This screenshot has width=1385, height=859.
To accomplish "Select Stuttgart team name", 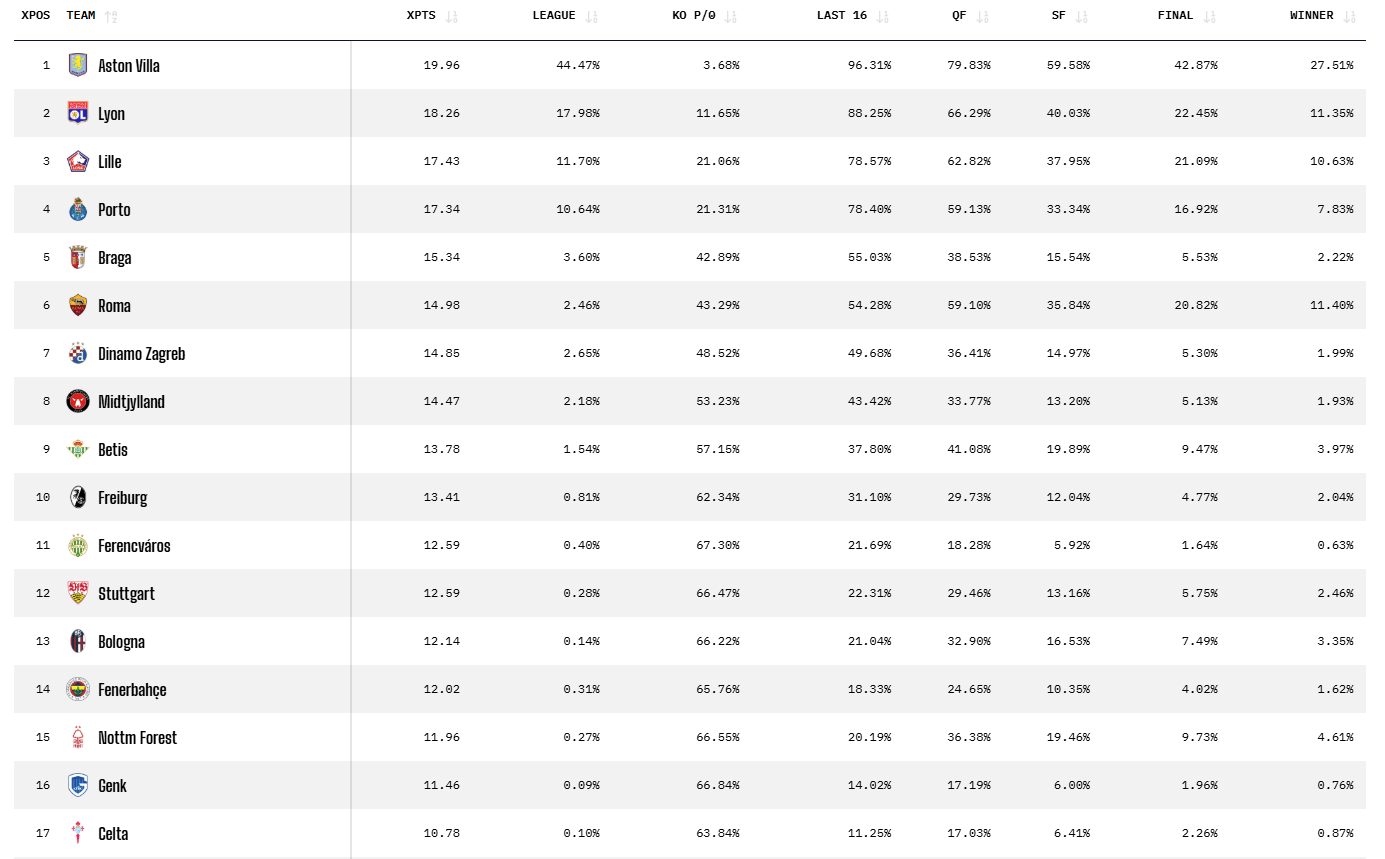I will tap(126, 594).
